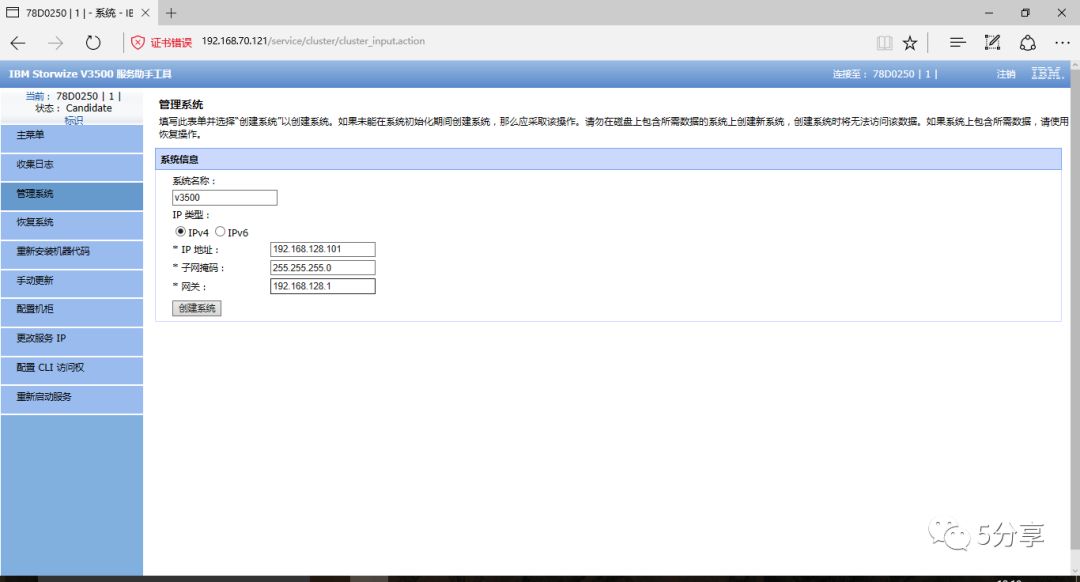The width and height of the screenshot is (1080, 582).
Task: Click the 注销 logout link
Action: [x=1006, y=74]
